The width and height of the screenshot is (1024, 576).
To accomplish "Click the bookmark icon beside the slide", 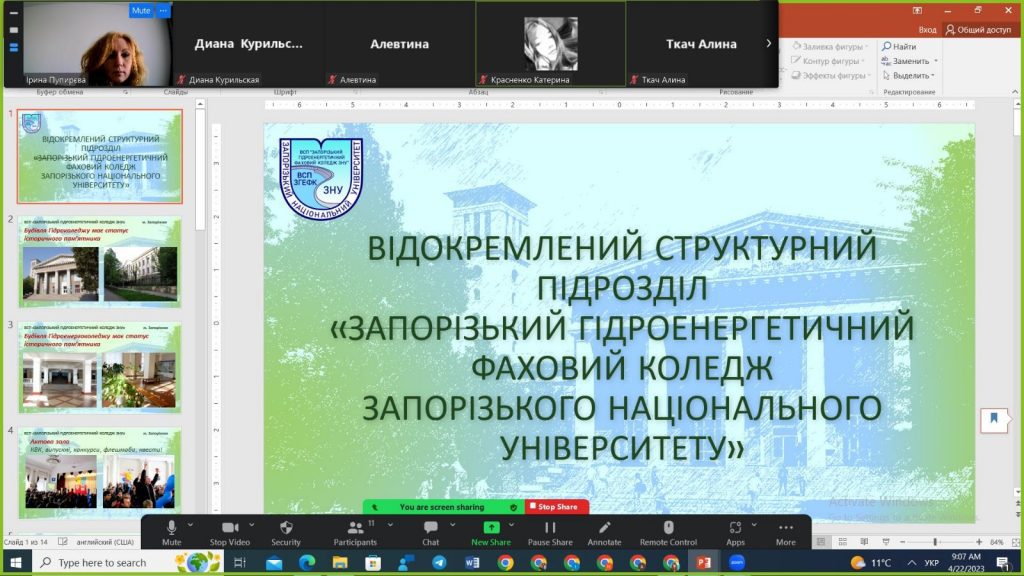I will 994,419.
